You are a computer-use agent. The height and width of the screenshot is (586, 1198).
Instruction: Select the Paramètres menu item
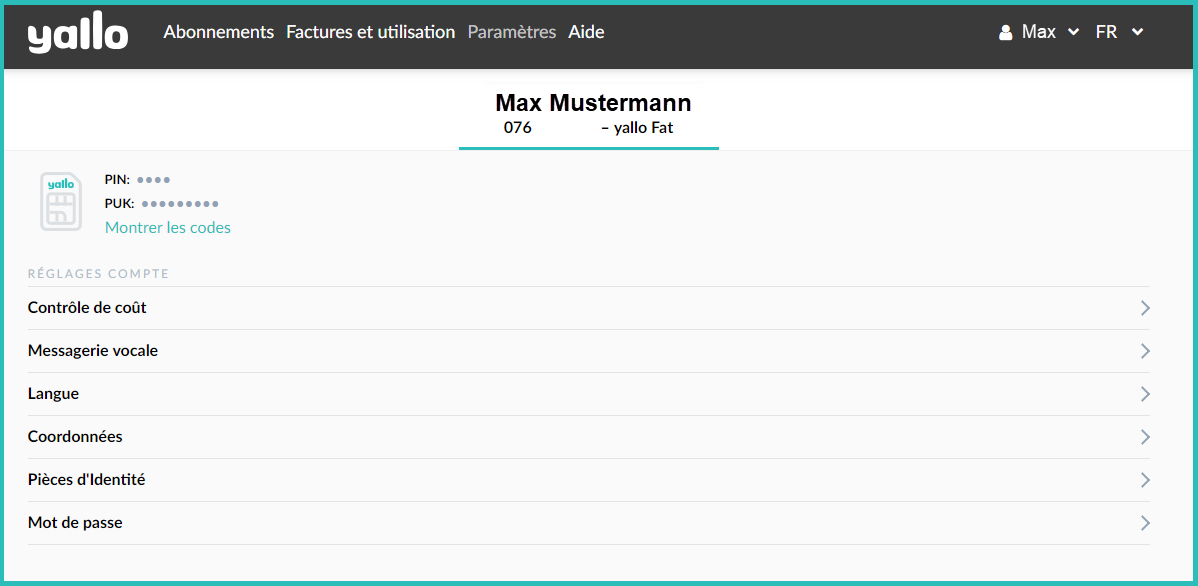(x=511, y=32)
